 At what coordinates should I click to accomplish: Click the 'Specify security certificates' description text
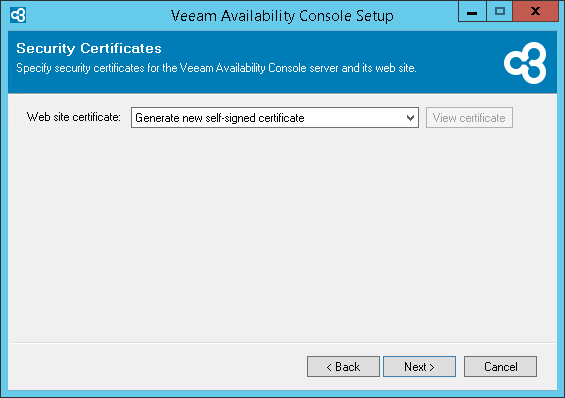click(x=216, y=68)
